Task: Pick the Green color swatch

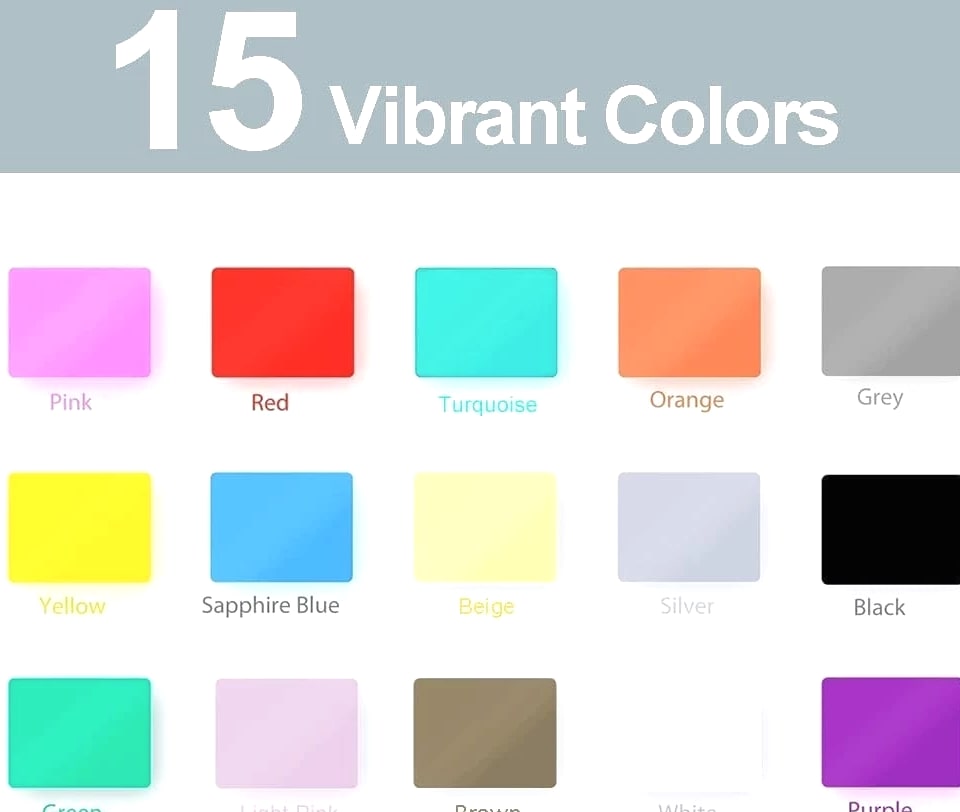Action: 80,733
